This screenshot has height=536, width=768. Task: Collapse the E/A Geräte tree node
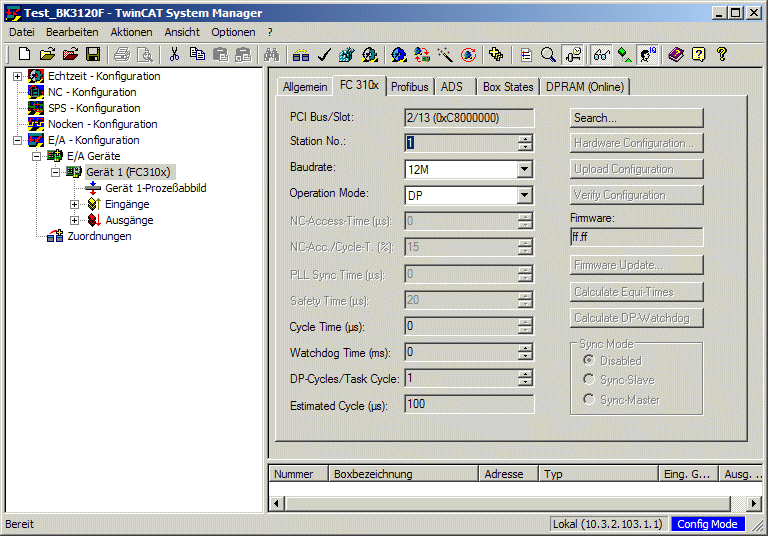tap(36, 156)
